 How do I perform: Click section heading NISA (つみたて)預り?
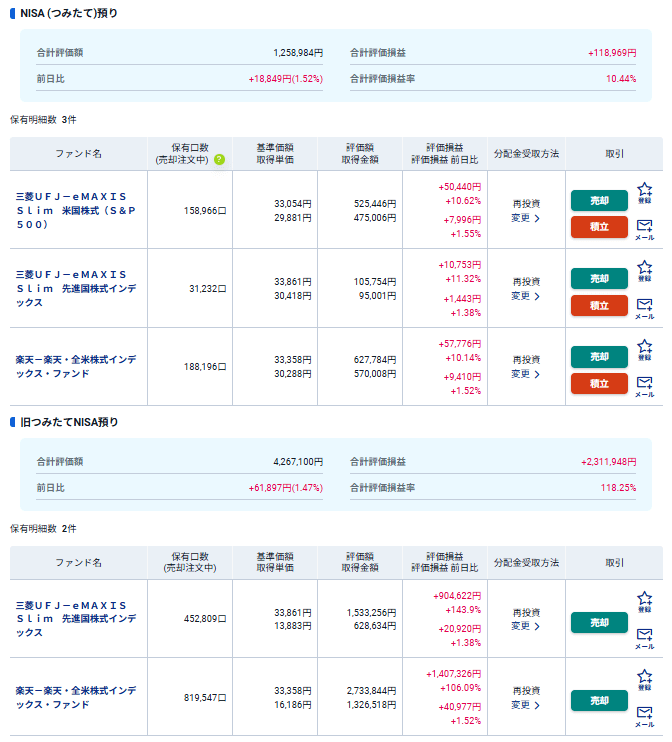[69, 13]
